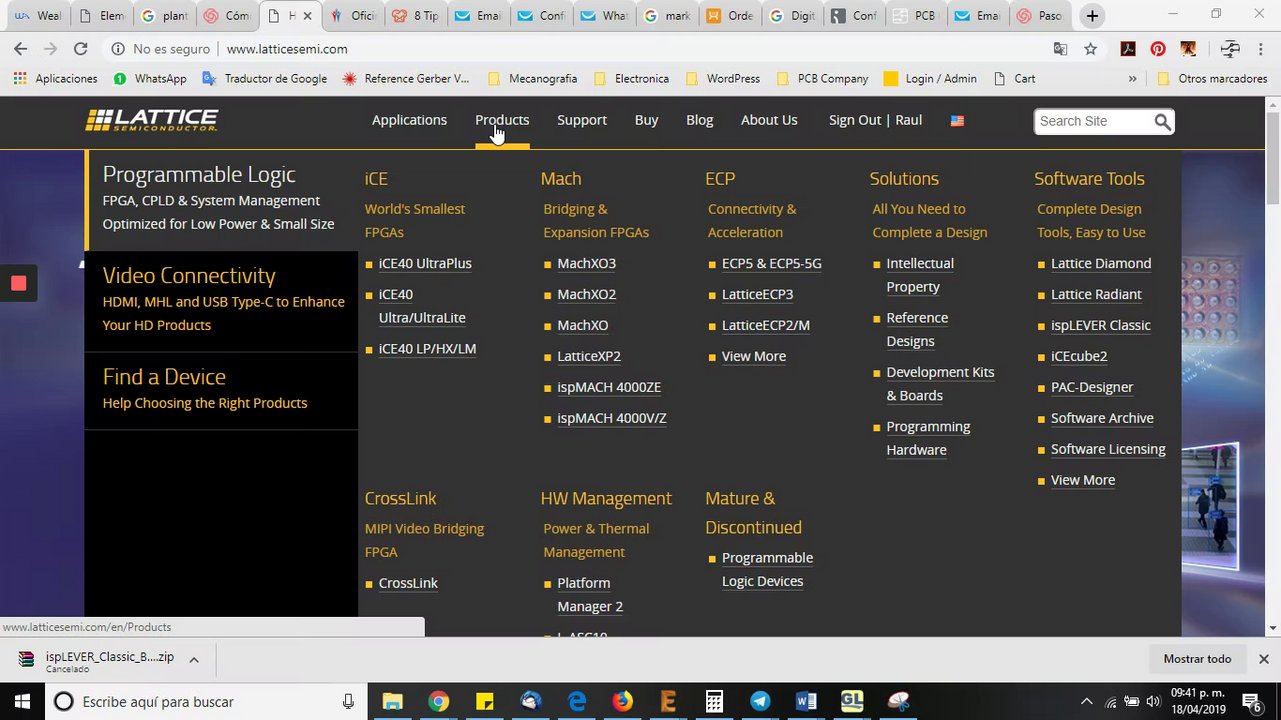This screenshot has width=1281, height=720.
Task: Launch Firefox from the taskbar
Action: (x=623, y=701)
